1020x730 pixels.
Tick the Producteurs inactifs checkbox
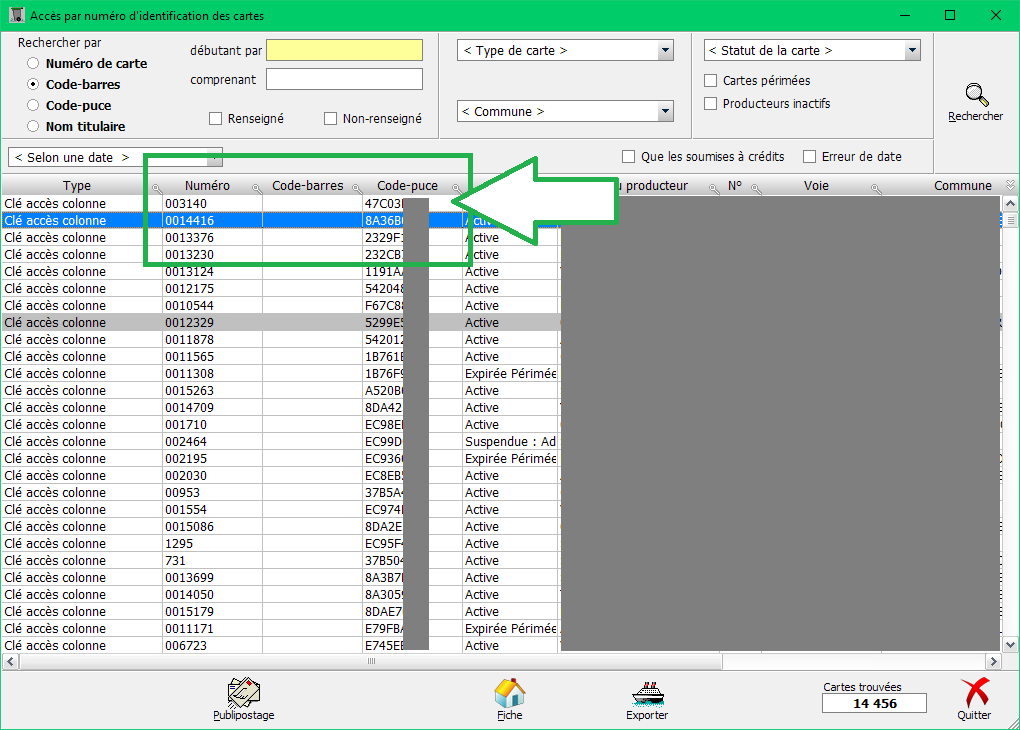711,104
